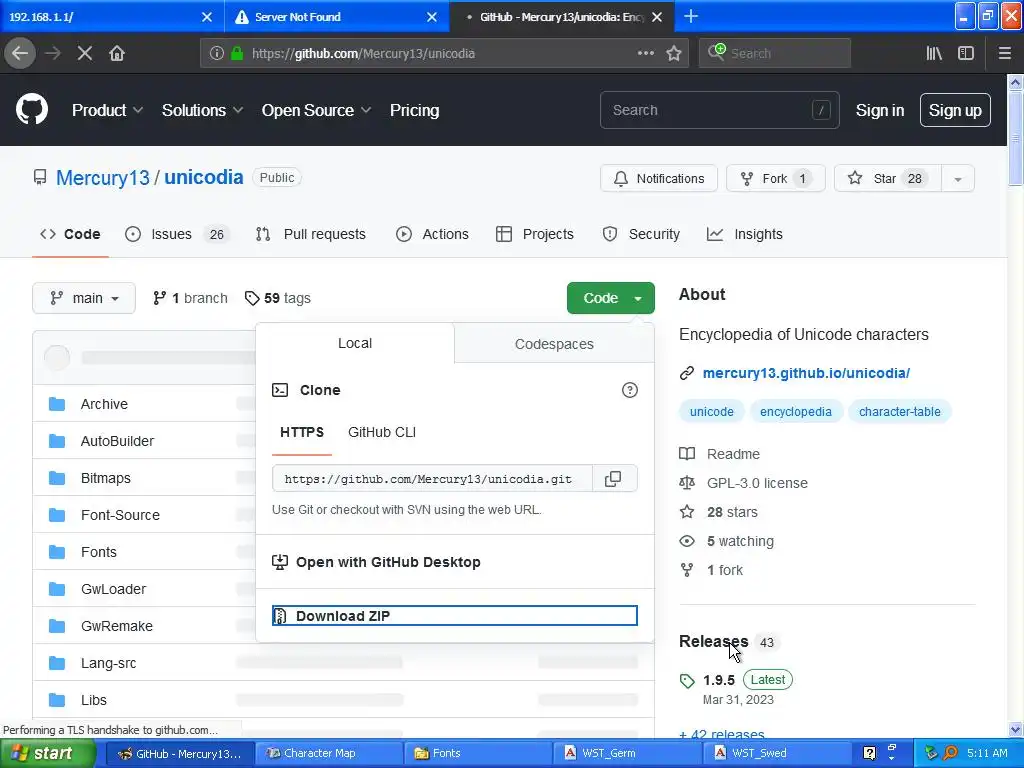Click the encyclopedia topic tag
This screenshot has width=1024, height=768.
pyautogui.click(x=795, y=412)
